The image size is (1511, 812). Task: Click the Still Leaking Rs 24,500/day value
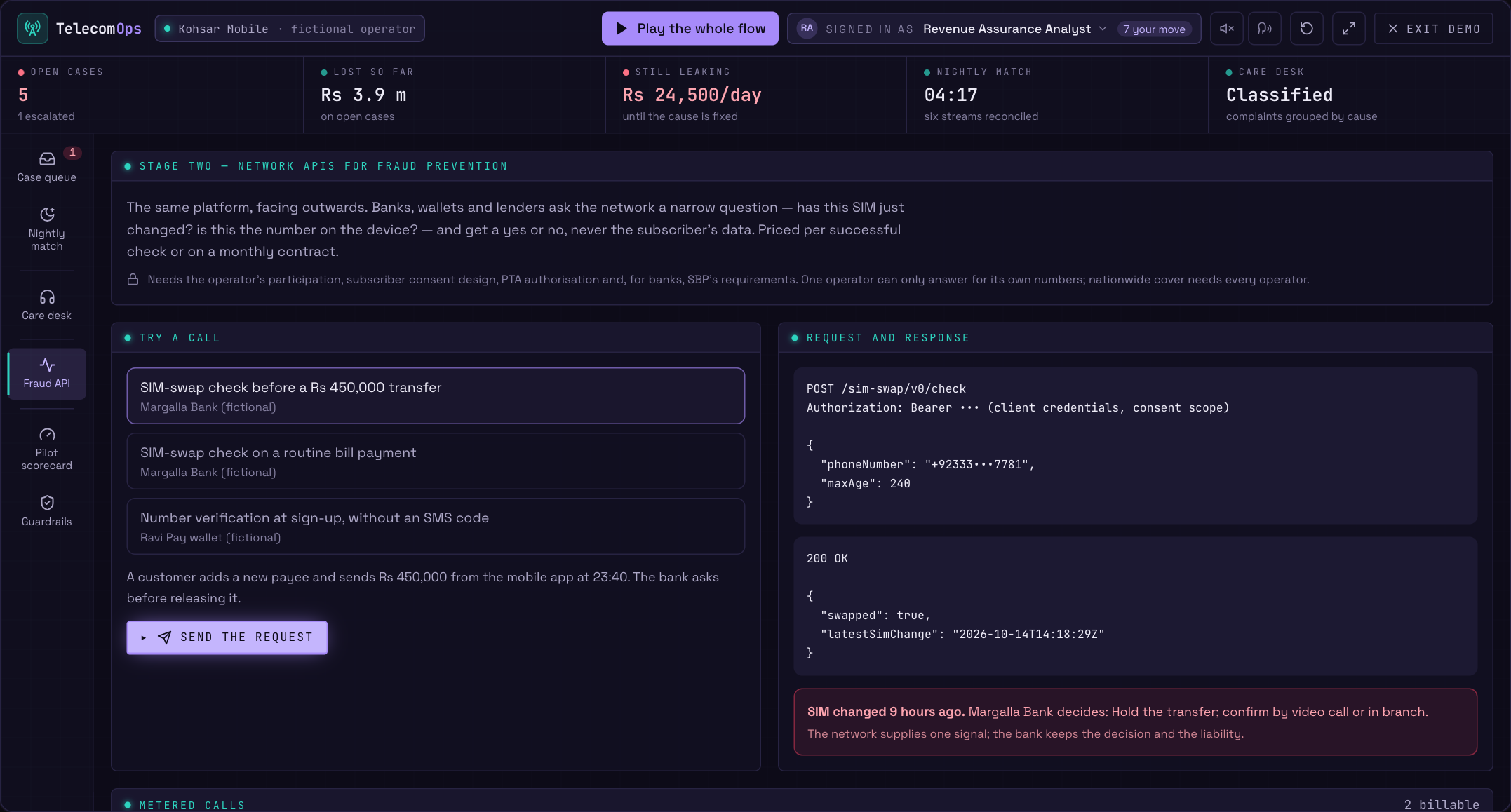(692, 95)
